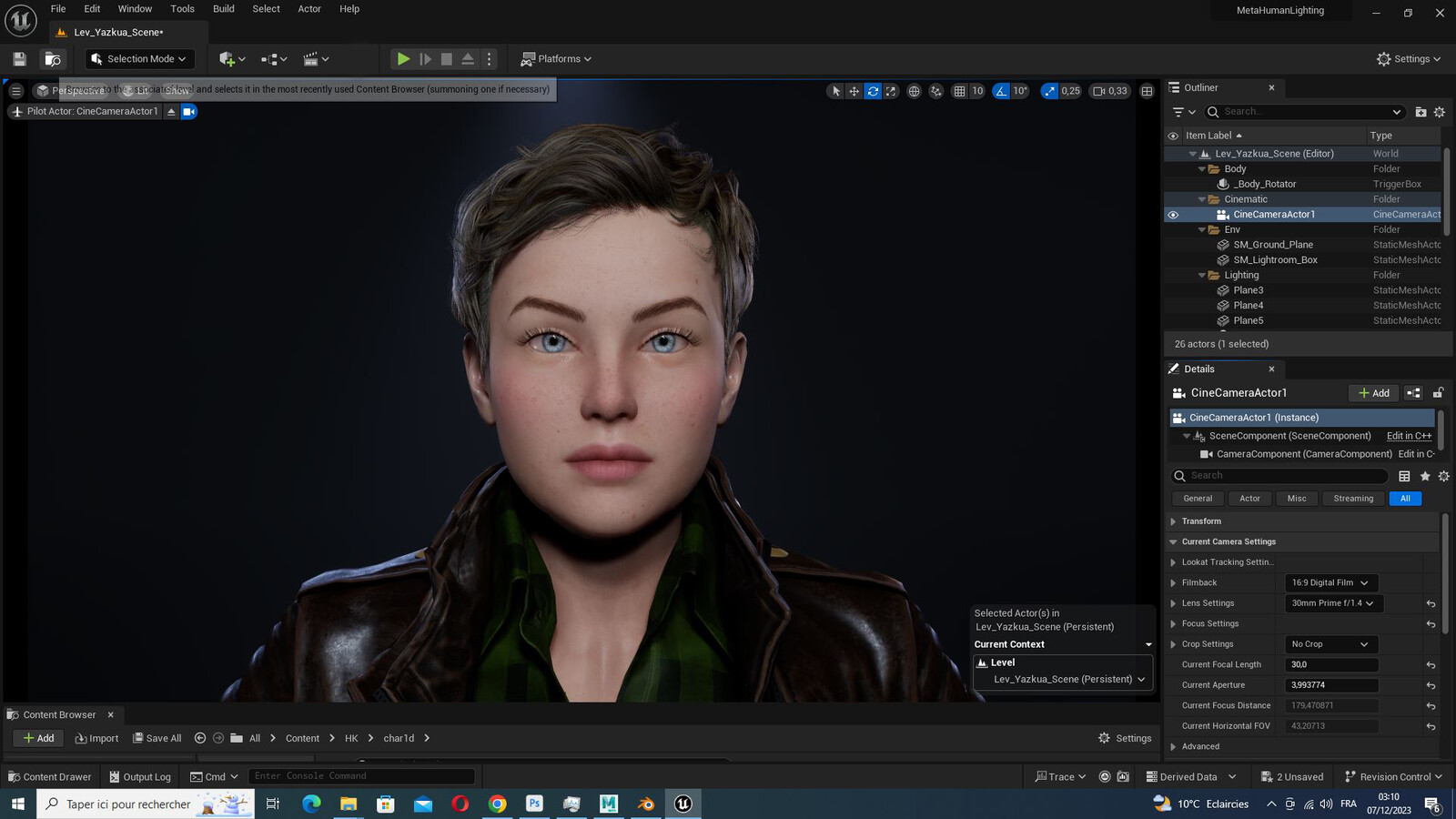
Task: Open Crop Settings No Crop dropdown
Action: coord(1330,644)
